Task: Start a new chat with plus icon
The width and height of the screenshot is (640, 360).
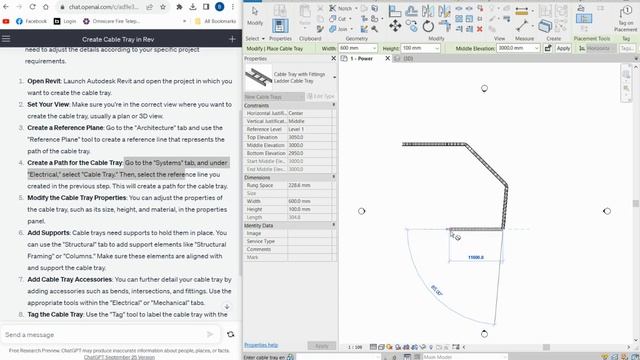Action: (232, 39)
